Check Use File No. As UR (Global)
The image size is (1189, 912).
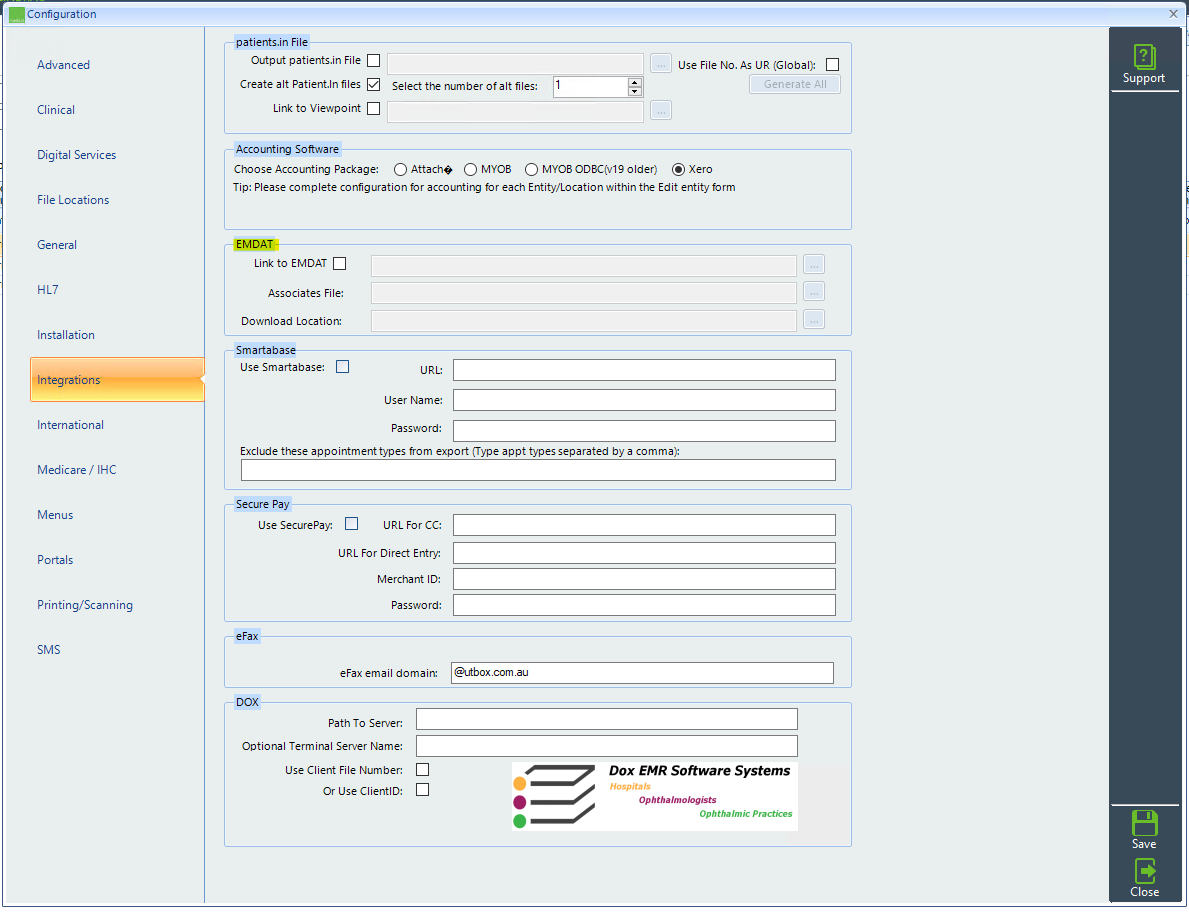coord(831,63)
